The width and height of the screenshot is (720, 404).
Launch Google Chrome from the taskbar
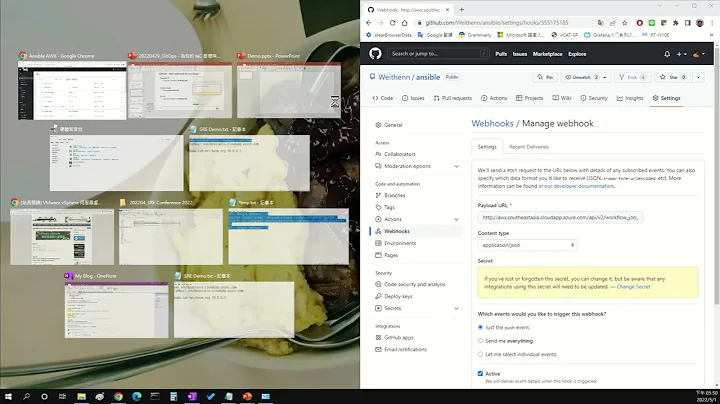[118, 396]
